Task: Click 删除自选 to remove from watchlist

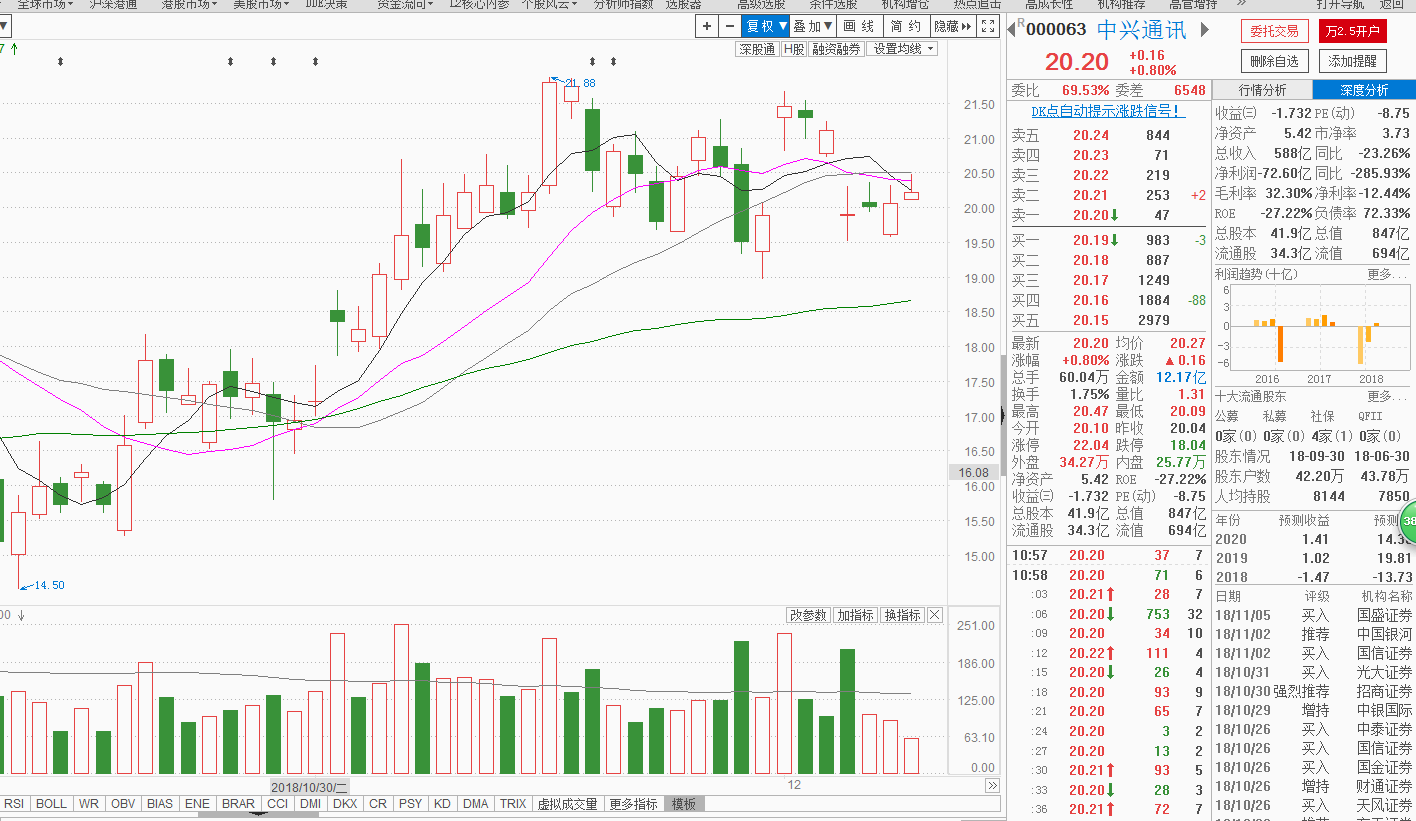Action: [x=1274, y=61]
